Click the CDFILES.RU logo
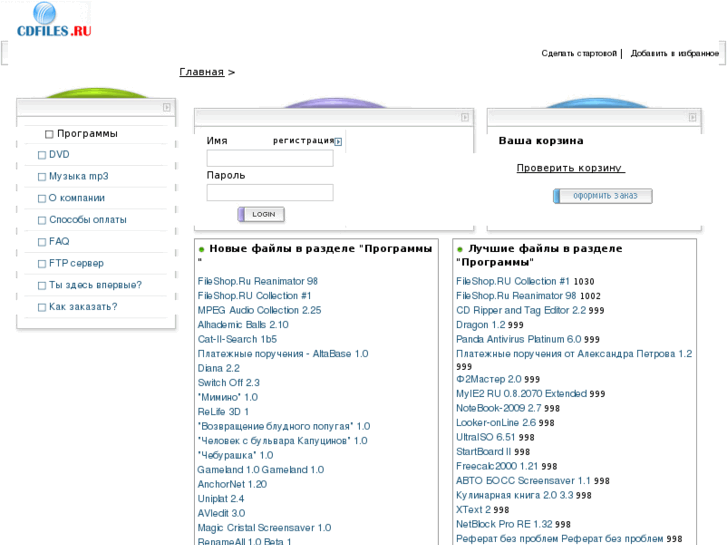This screenshot has height=545, width=727. 54,20
